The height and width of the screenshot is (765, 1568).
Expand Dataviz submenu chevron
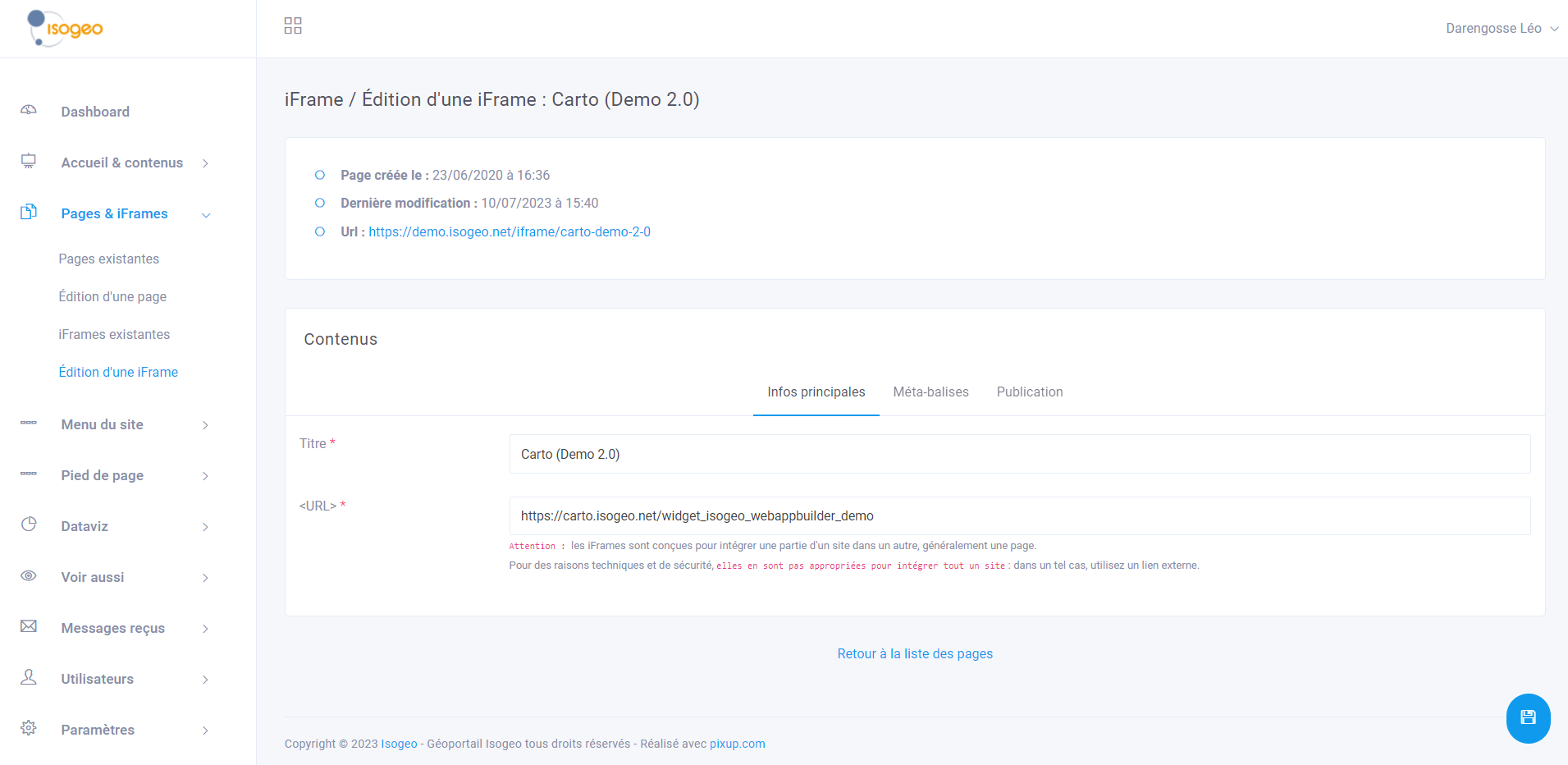205,527
